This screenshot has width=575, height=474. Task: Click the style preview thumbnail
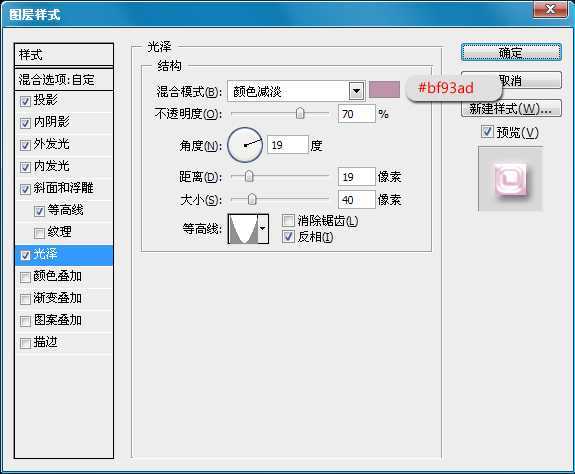pyautogui.click(x=510, y=179)
